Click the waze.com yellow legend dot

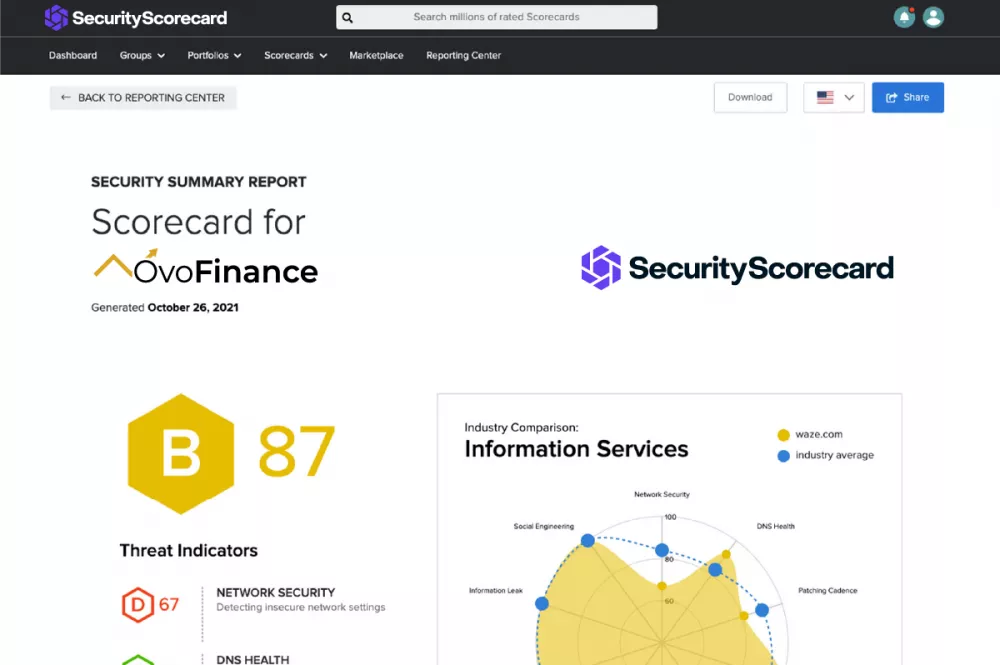(784, 435)
